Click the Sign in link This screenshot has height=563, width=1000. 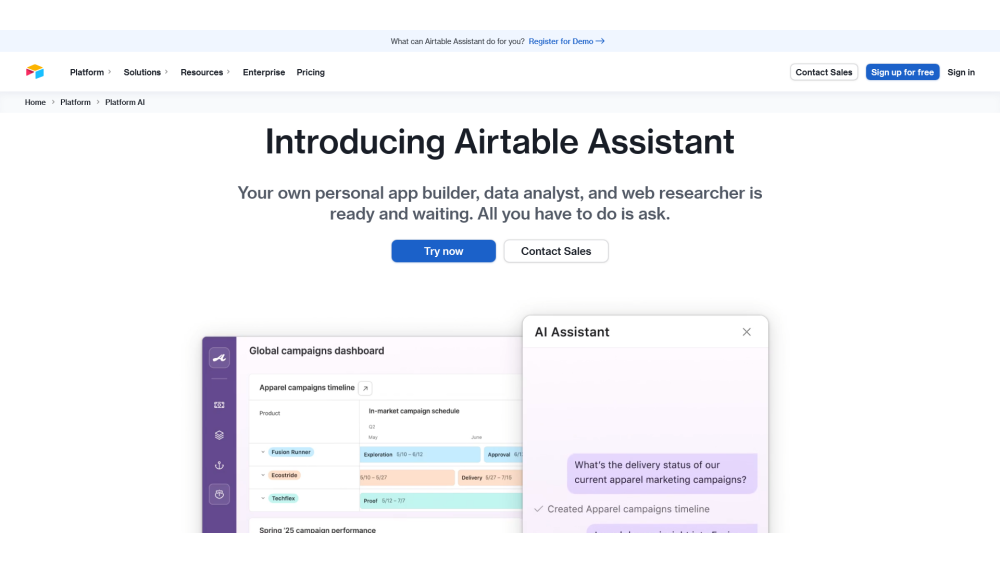[960, 72]
